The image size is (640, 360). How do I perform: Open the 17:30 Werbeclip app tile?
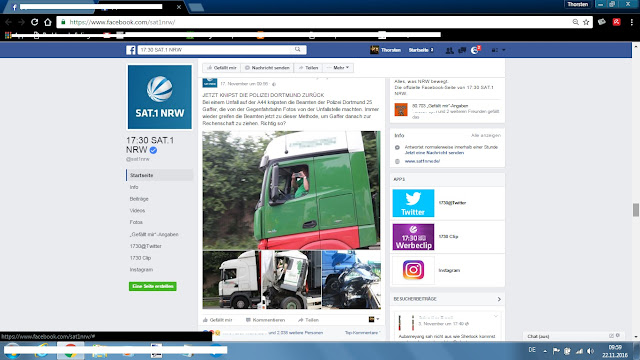tap(413, 237)
